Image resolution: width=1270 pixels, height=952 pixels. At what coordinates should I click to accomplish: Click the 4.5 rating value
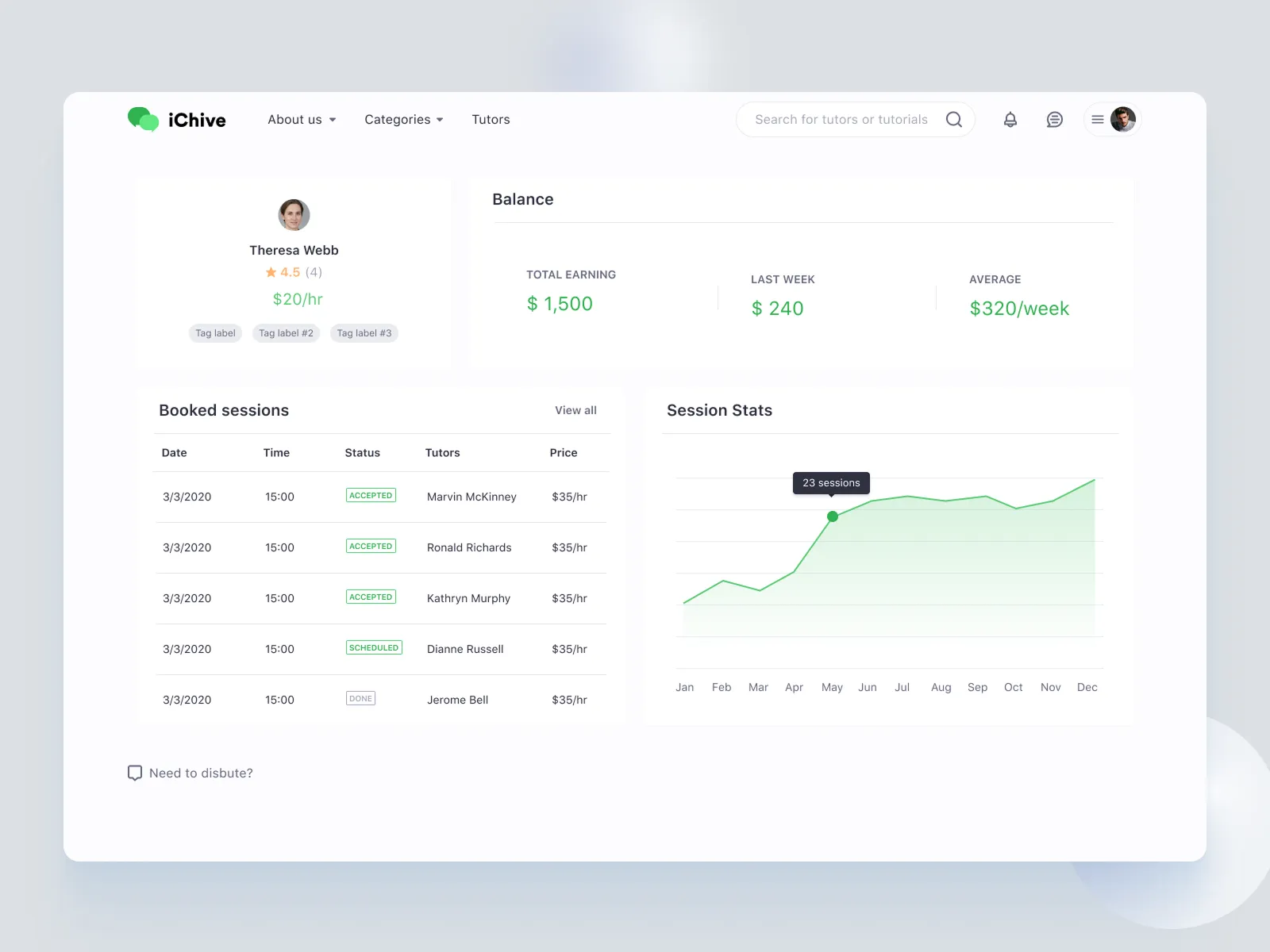[290, 272]
